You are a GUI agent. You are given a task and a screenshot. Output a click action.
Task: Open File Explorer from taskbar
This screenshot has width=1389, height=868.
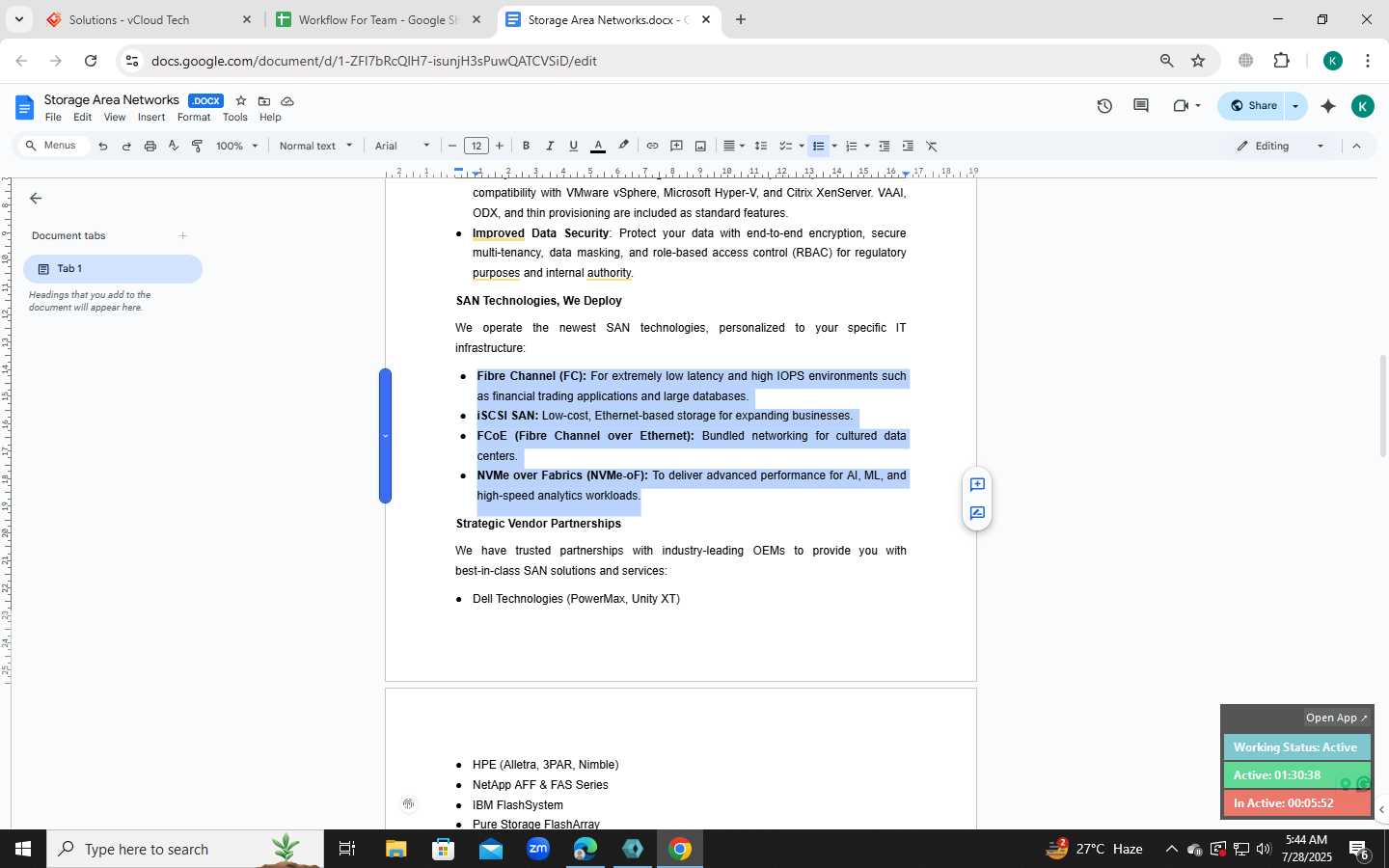[395, 849]
